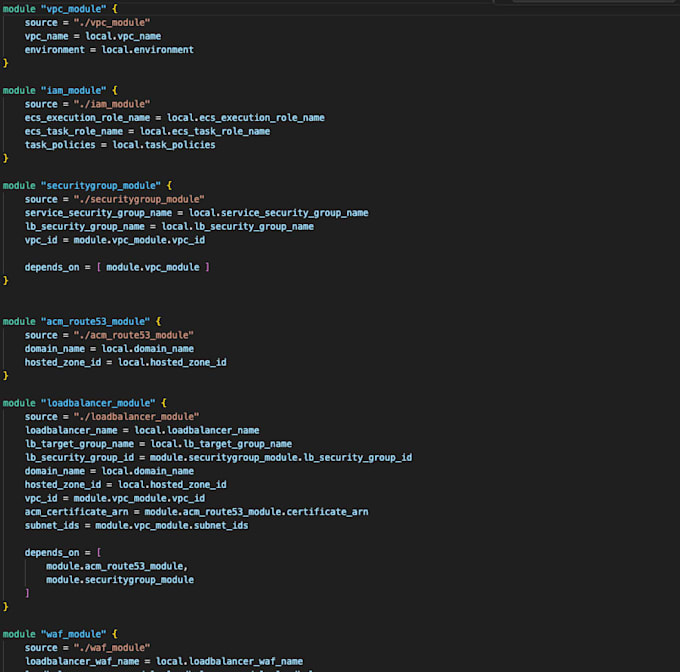Click vpc_id line inside loadbalancer_module block
680x672 pixels.
(x=115, y=498)
